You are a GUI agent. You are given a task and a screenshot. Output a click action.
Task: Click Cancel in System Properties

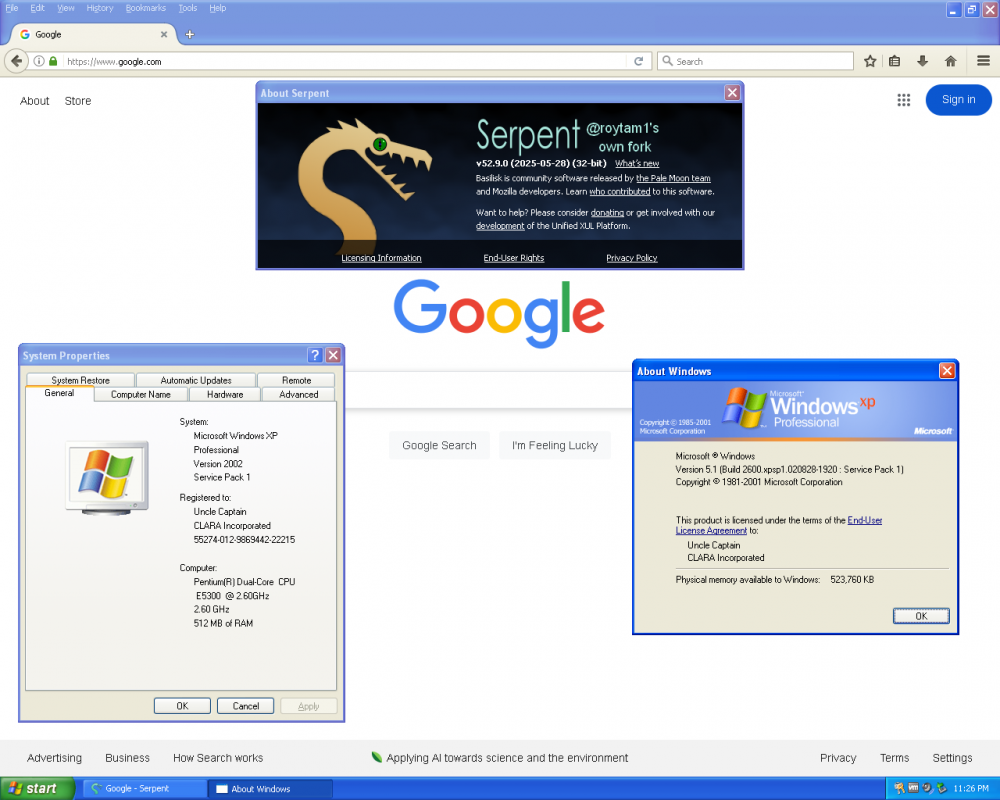tap(245, 706)
